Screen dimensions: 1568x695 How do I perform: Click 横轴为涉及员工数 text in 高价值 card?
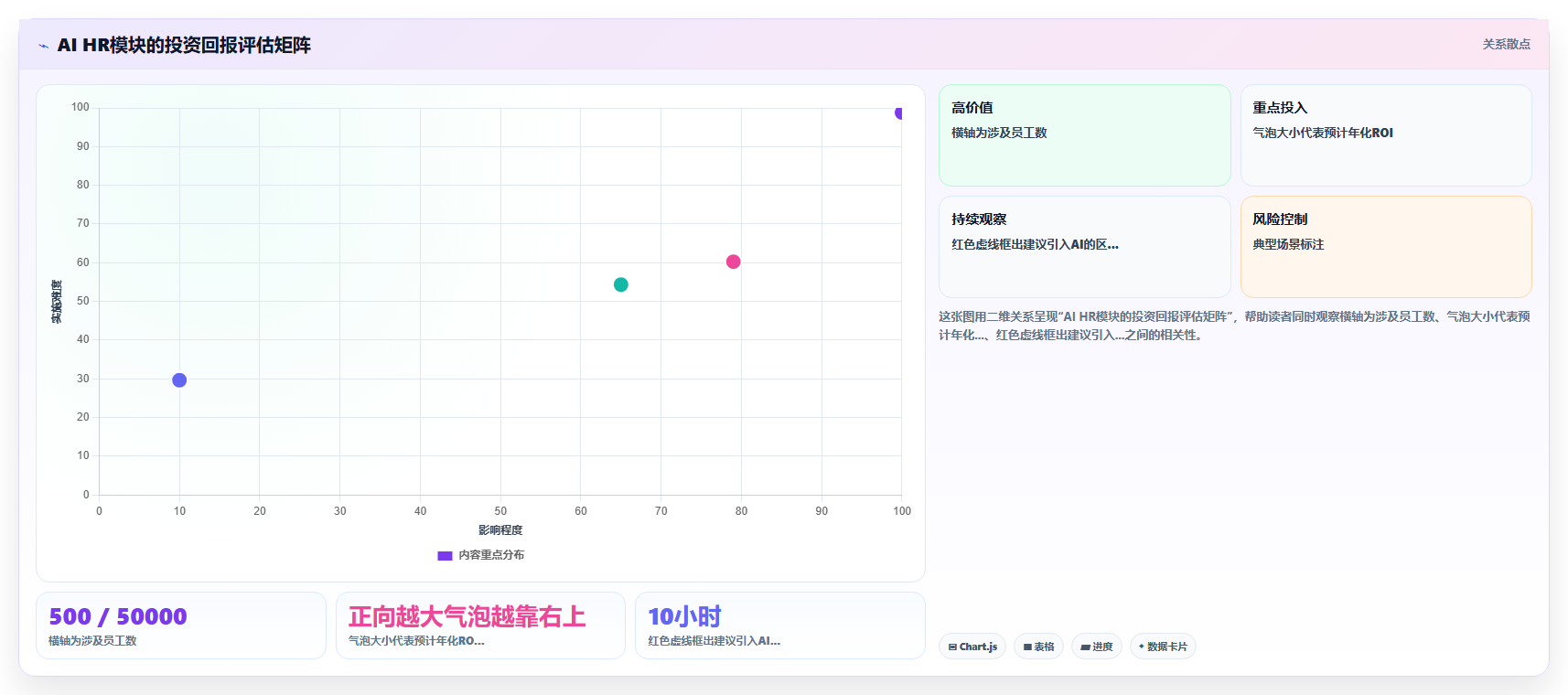click(999, 133)
